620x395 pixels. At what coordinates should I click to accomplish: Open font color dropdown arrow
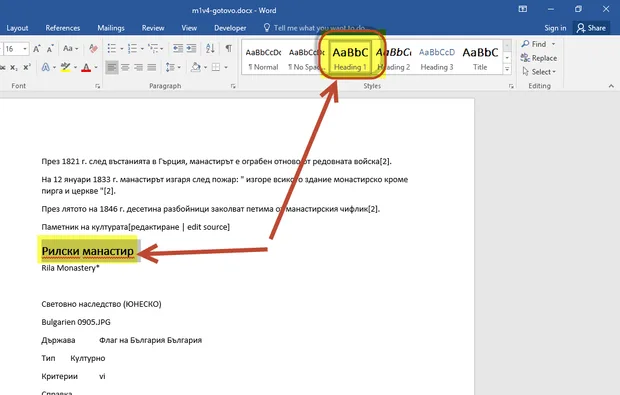[96, 68]
